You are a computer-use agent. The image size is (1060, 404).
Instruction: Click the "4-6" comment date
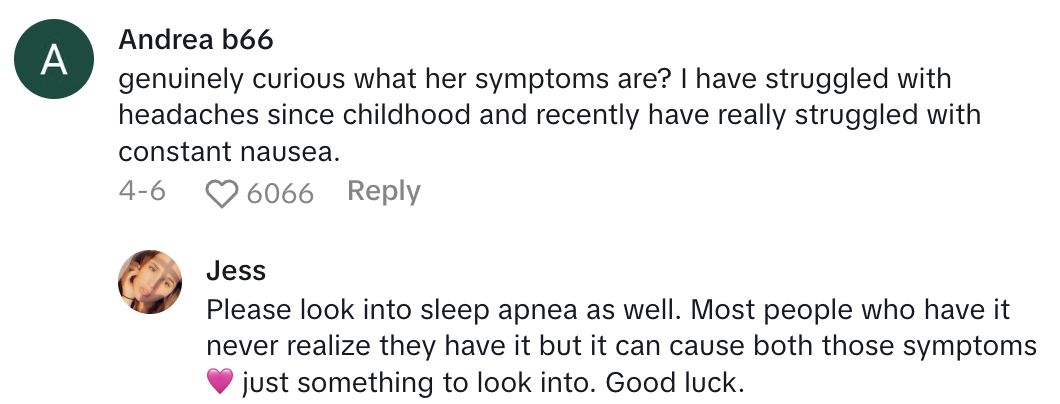(142, 192)
